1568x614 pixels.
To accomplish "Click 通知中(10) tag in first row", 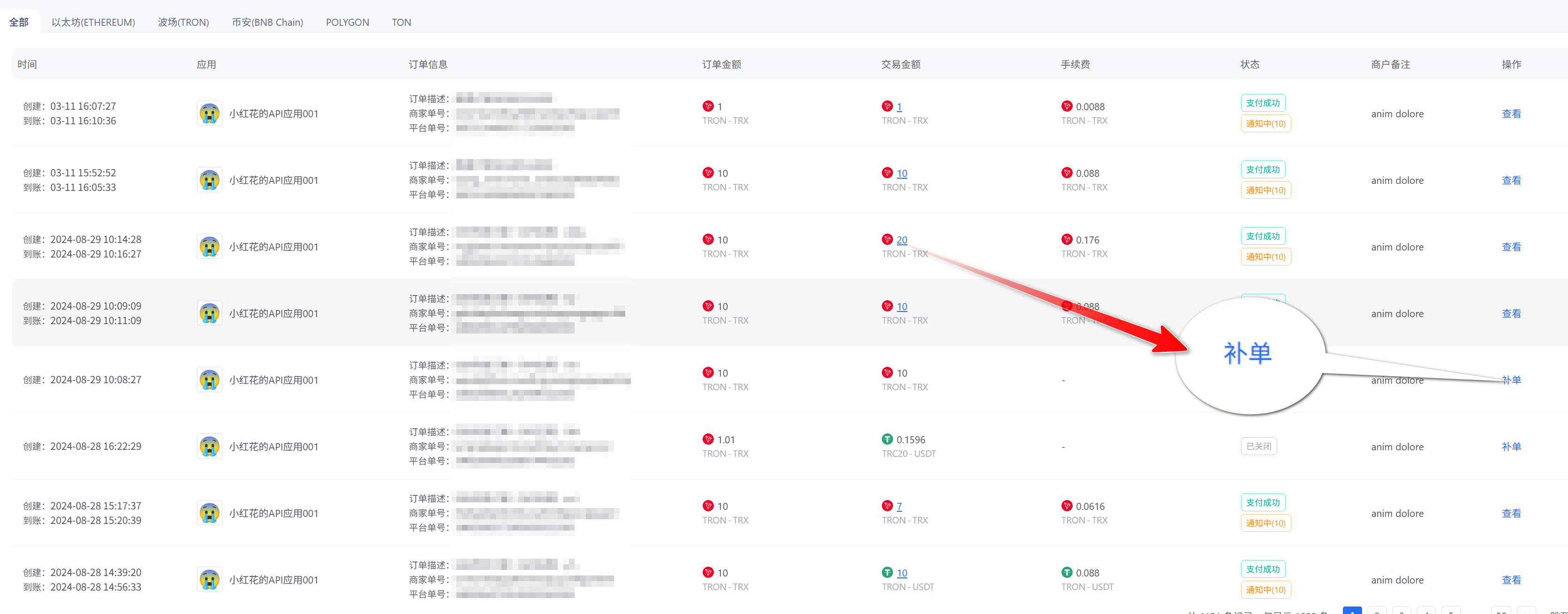I will point(1265,123).
